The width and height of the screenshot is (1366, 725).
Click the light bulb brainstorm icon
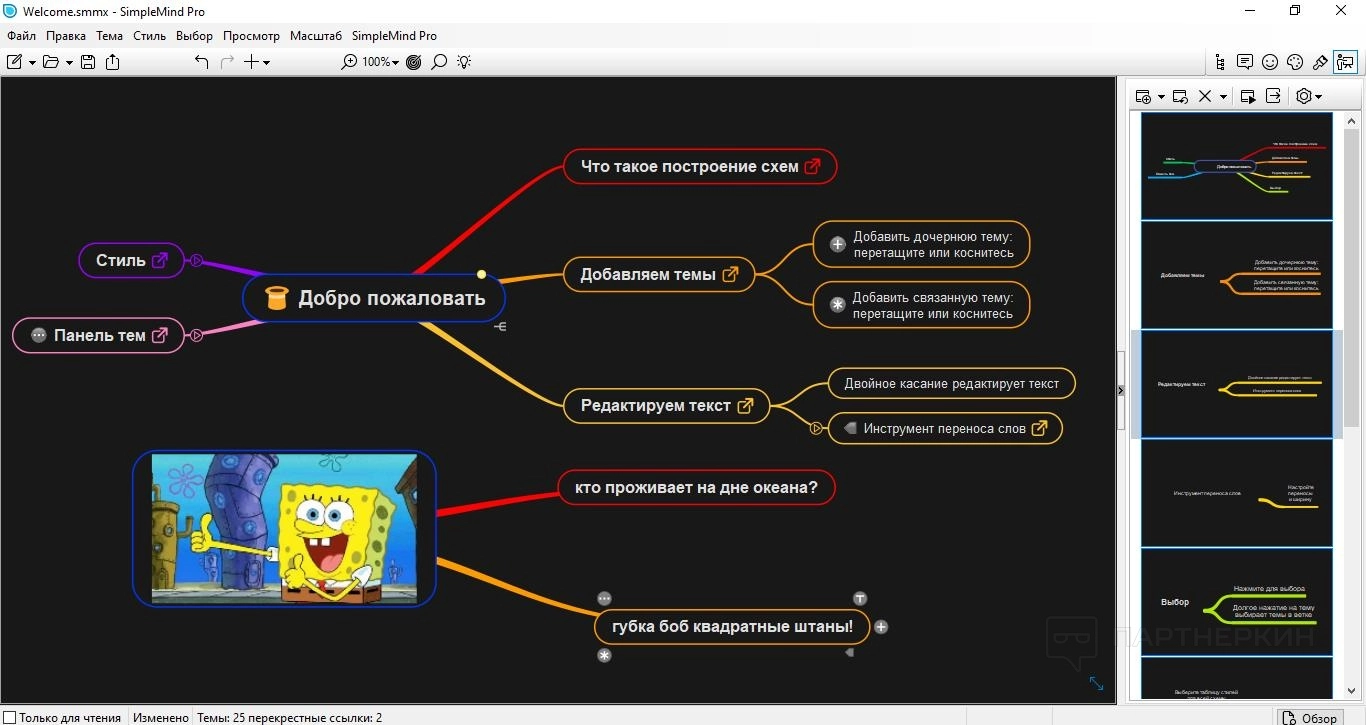pyautogui.click(x=464, y=62)
